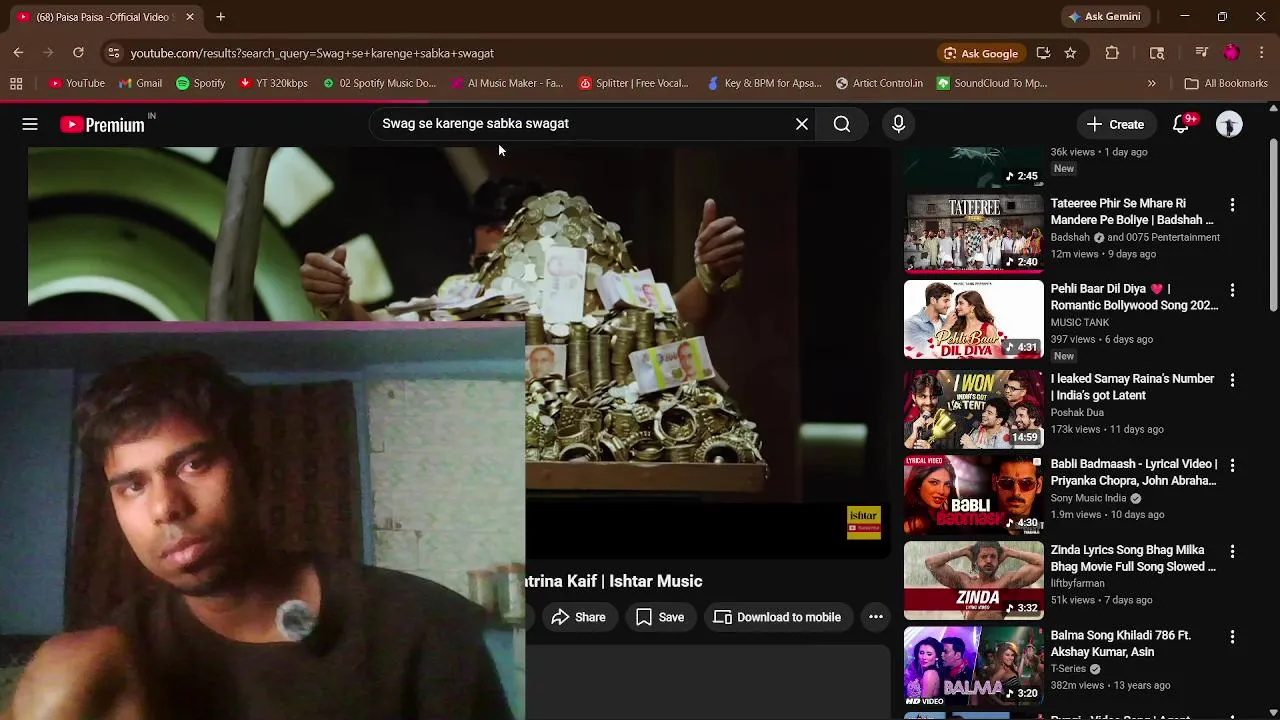
Task: Start voice search with microphone
Action: click(x=898, y=124)
